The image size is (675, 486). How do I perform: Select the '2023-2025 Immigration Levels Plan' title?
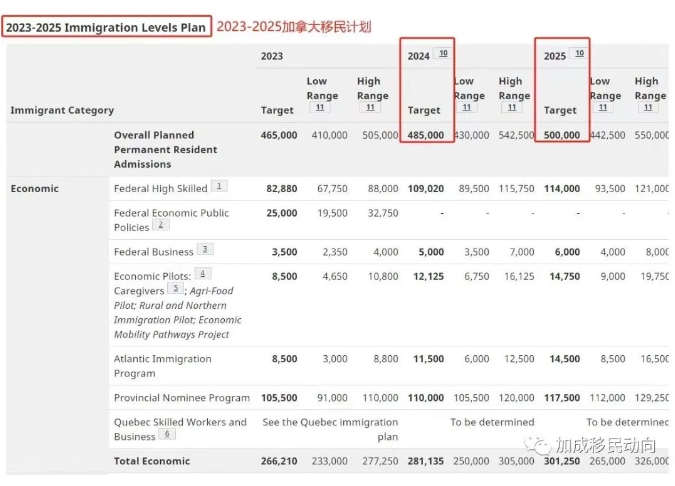click(106, 28)
